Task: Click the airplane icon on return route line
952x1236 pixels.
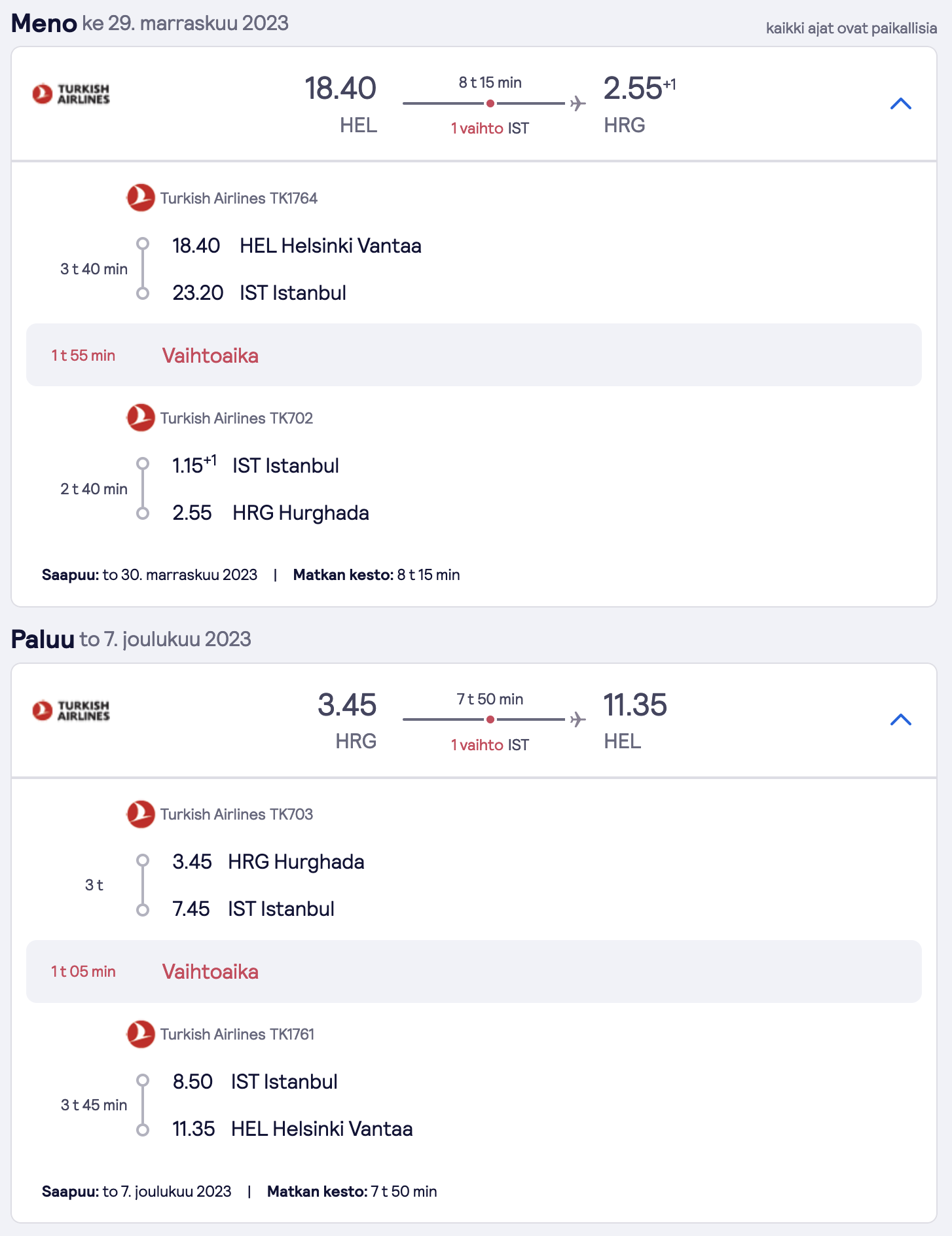Action: (577, 719)
